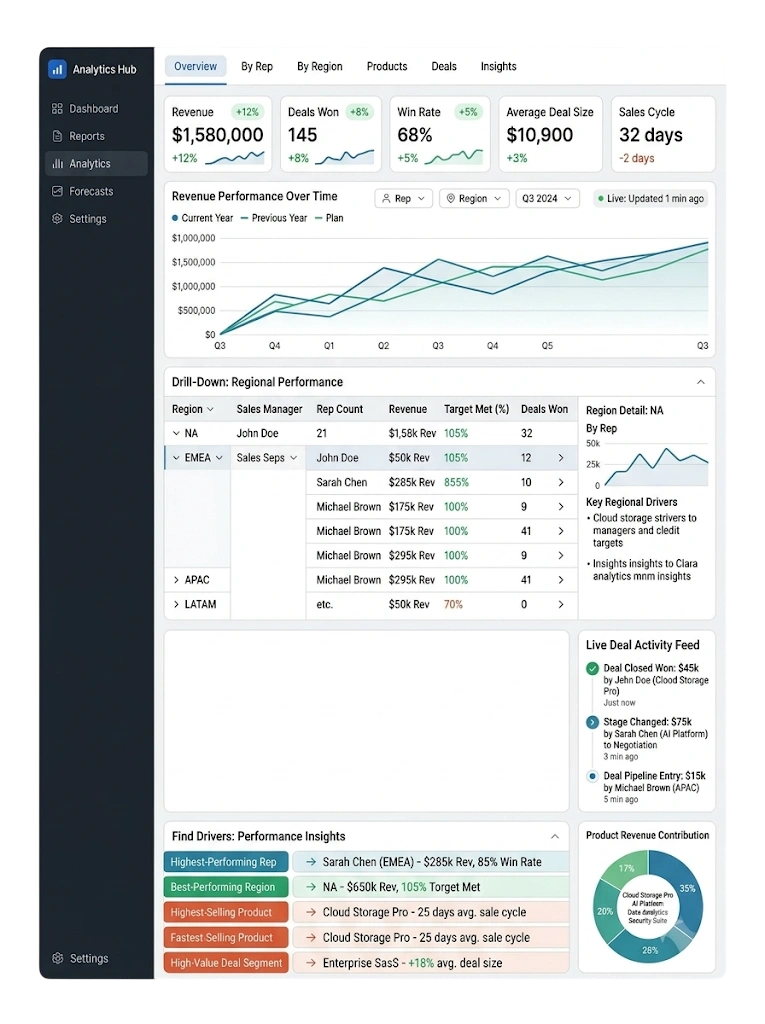Click the Analytics Hub logo icon
The image size is (765, 1024).
point(57,69)
